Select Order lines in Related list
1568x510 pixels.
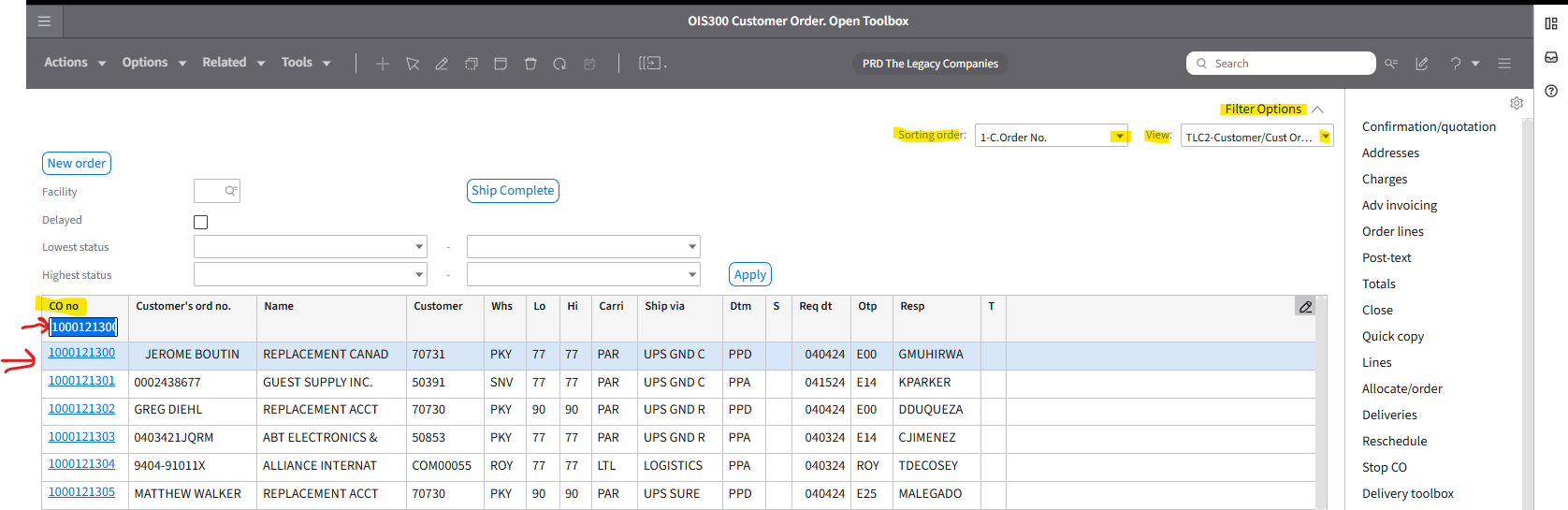[x=1392, y=231]
